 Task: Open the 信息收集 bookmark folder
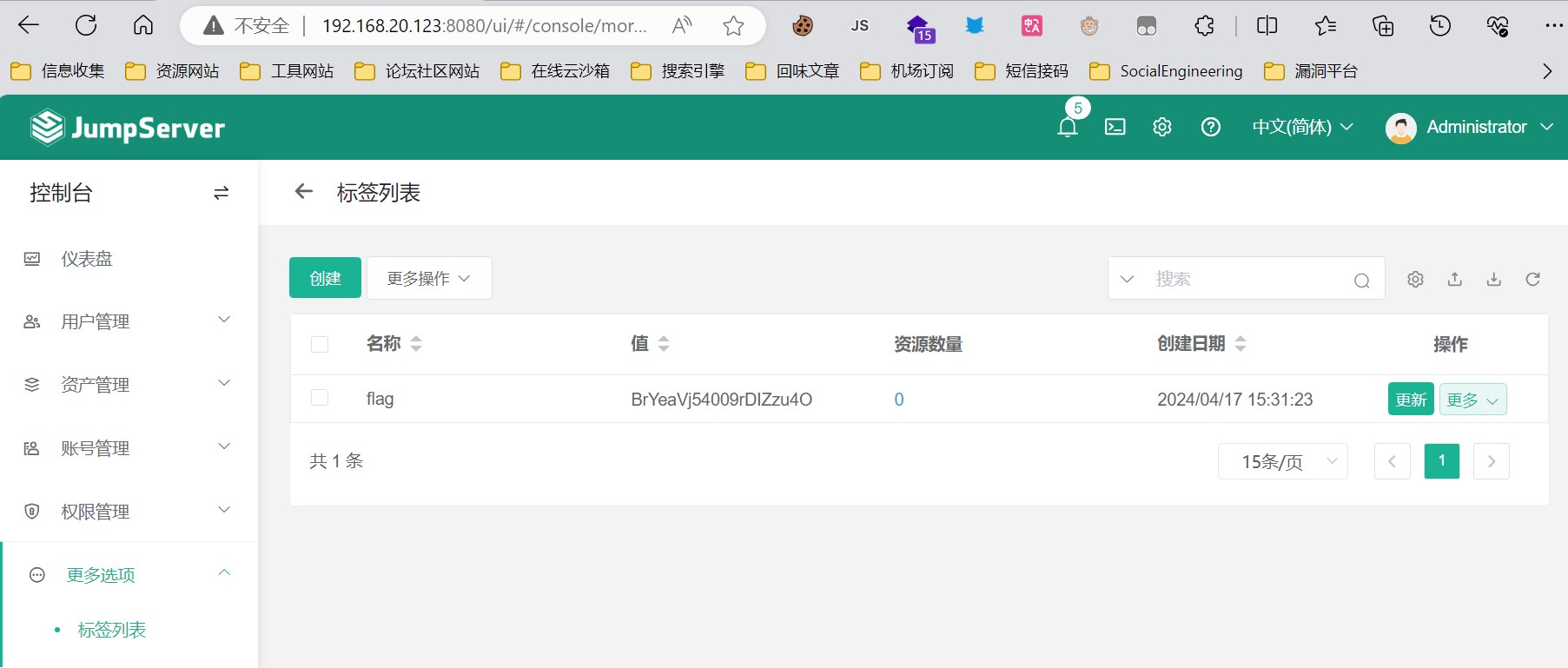(58, 71)
